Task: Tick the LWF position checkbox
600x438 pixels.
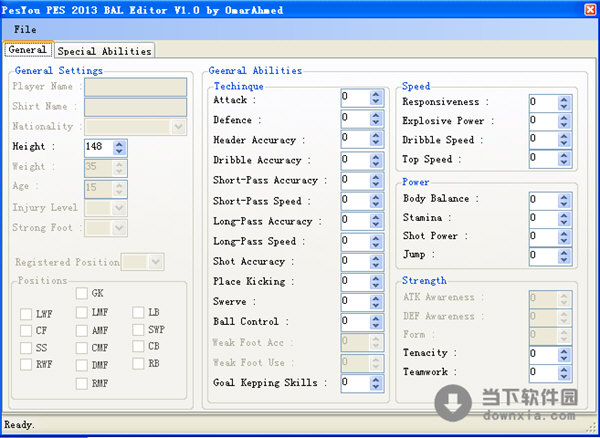Action: tap(26, 314)
